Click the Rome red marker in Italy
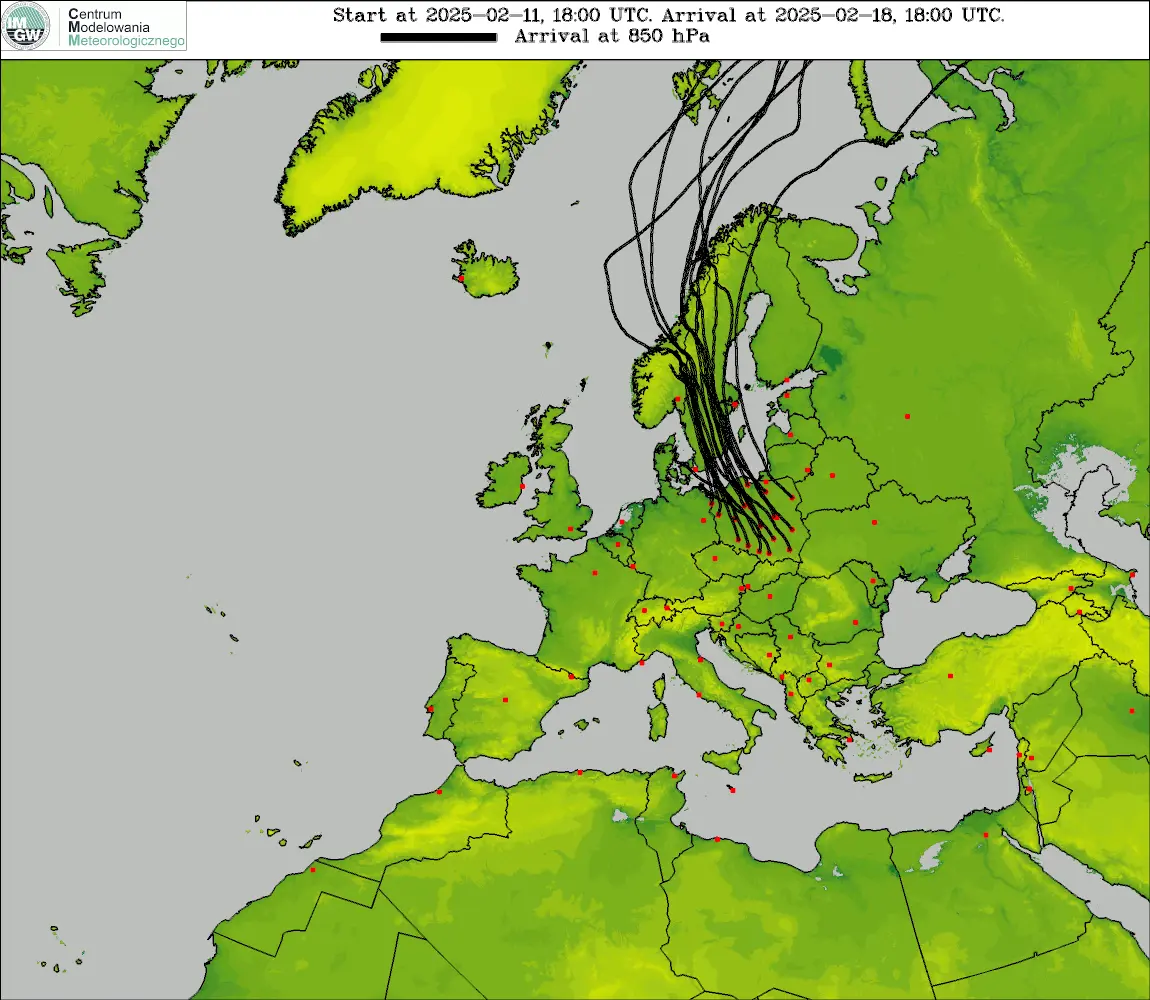This screenshot has height=1000, width=1150. (x=698, y=695)
